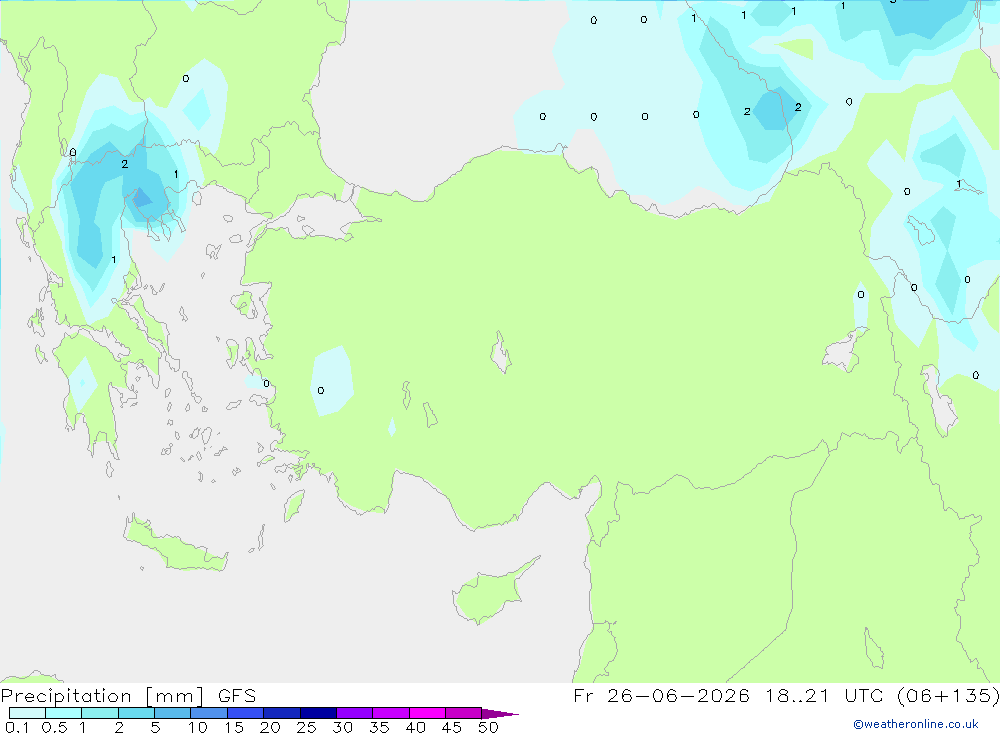Click the 5–10 mm blue legend swatch
Image resolution: width=1000 pixels, height=733 pixels.
click(172, 713)
